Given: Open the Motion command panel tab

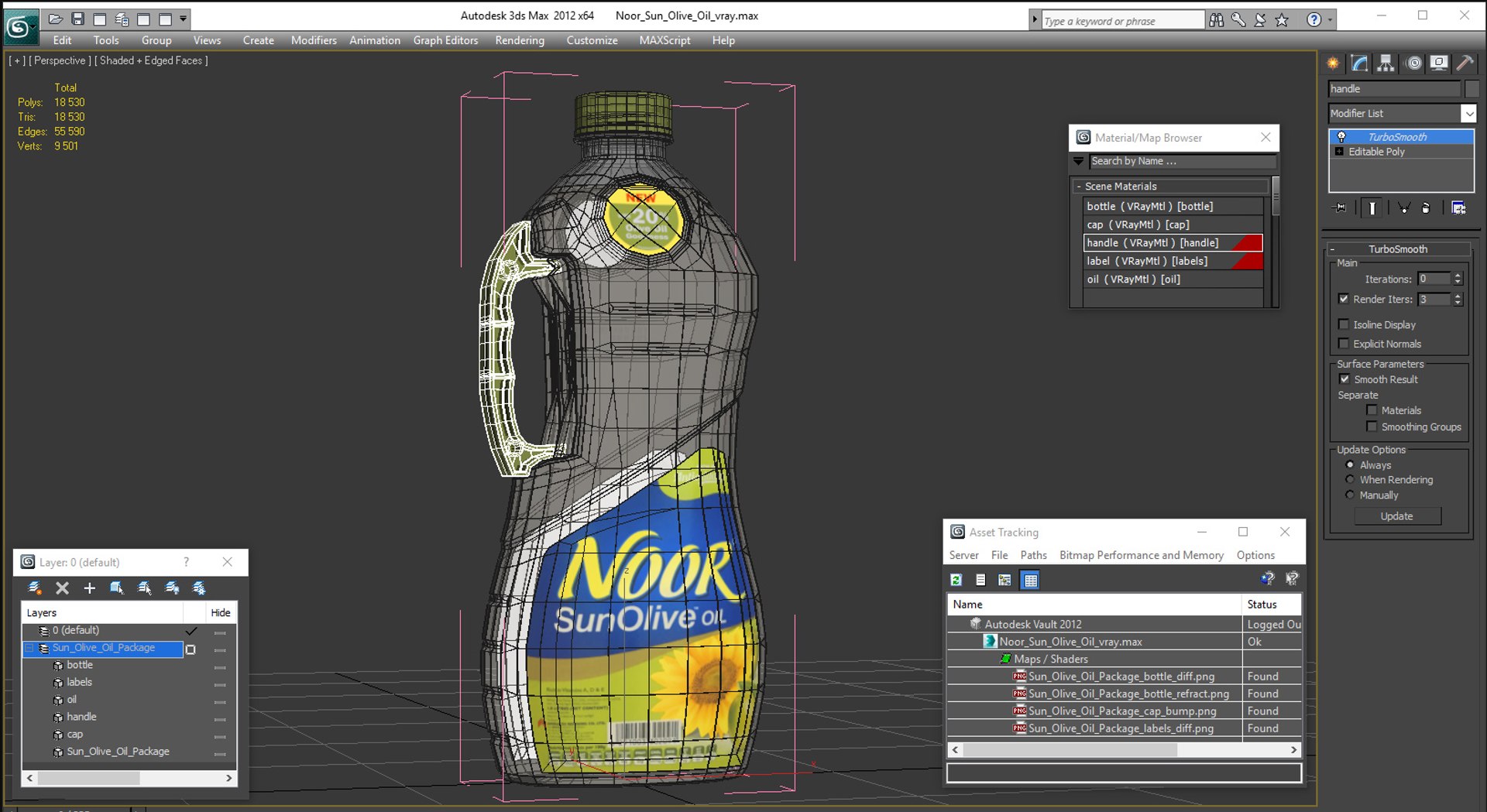Looking at the screenshot, I should (x=1414, y=63).
